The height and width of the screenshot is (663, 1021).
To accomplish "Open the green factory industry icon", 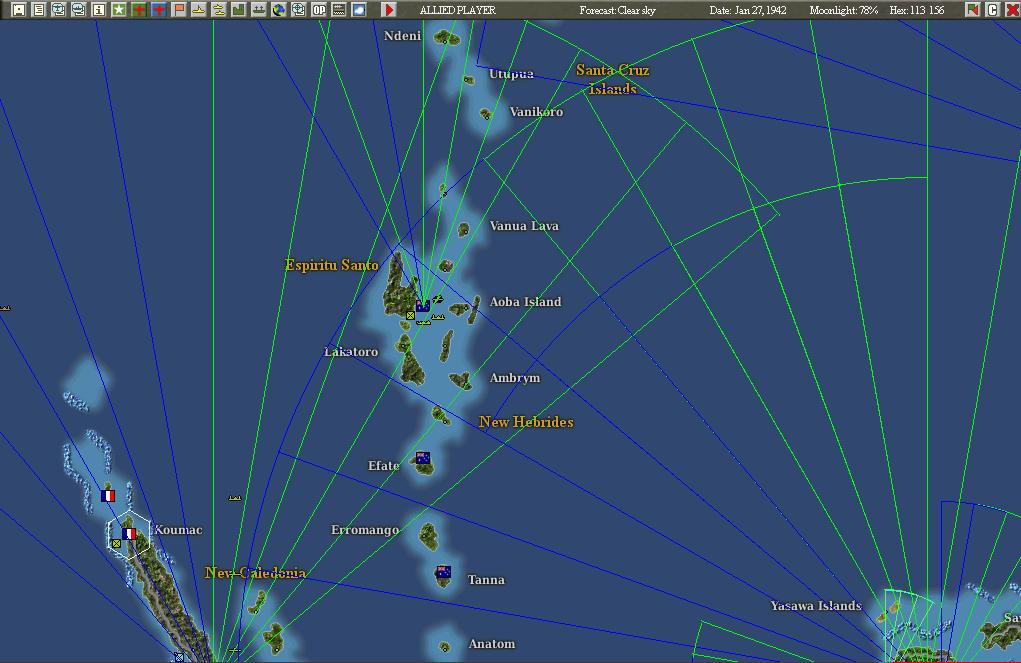I will click(239, 10).
